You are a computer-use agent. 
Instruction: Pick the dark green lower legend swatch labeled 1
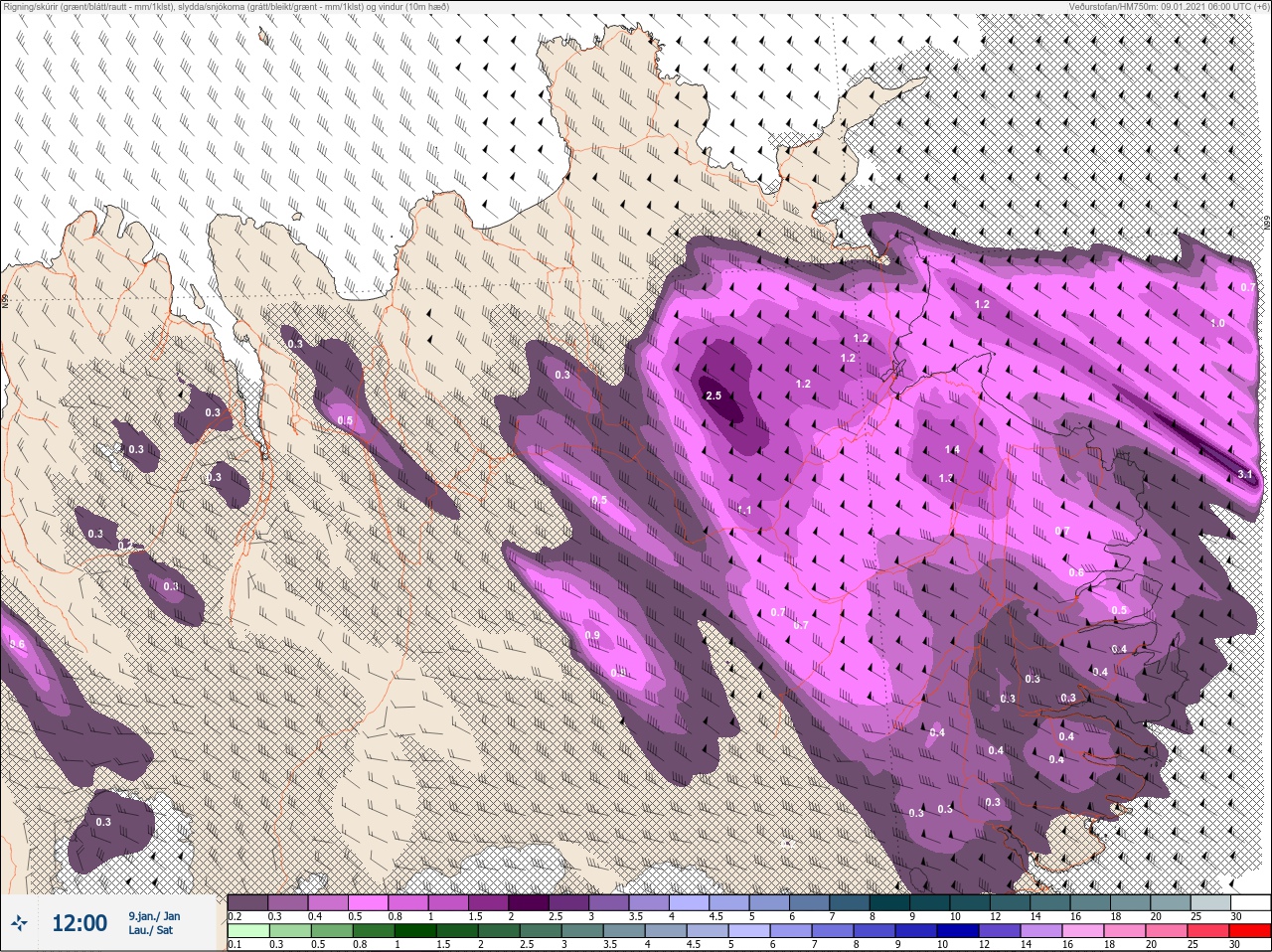pyautogui.click(x=415, y=931)
